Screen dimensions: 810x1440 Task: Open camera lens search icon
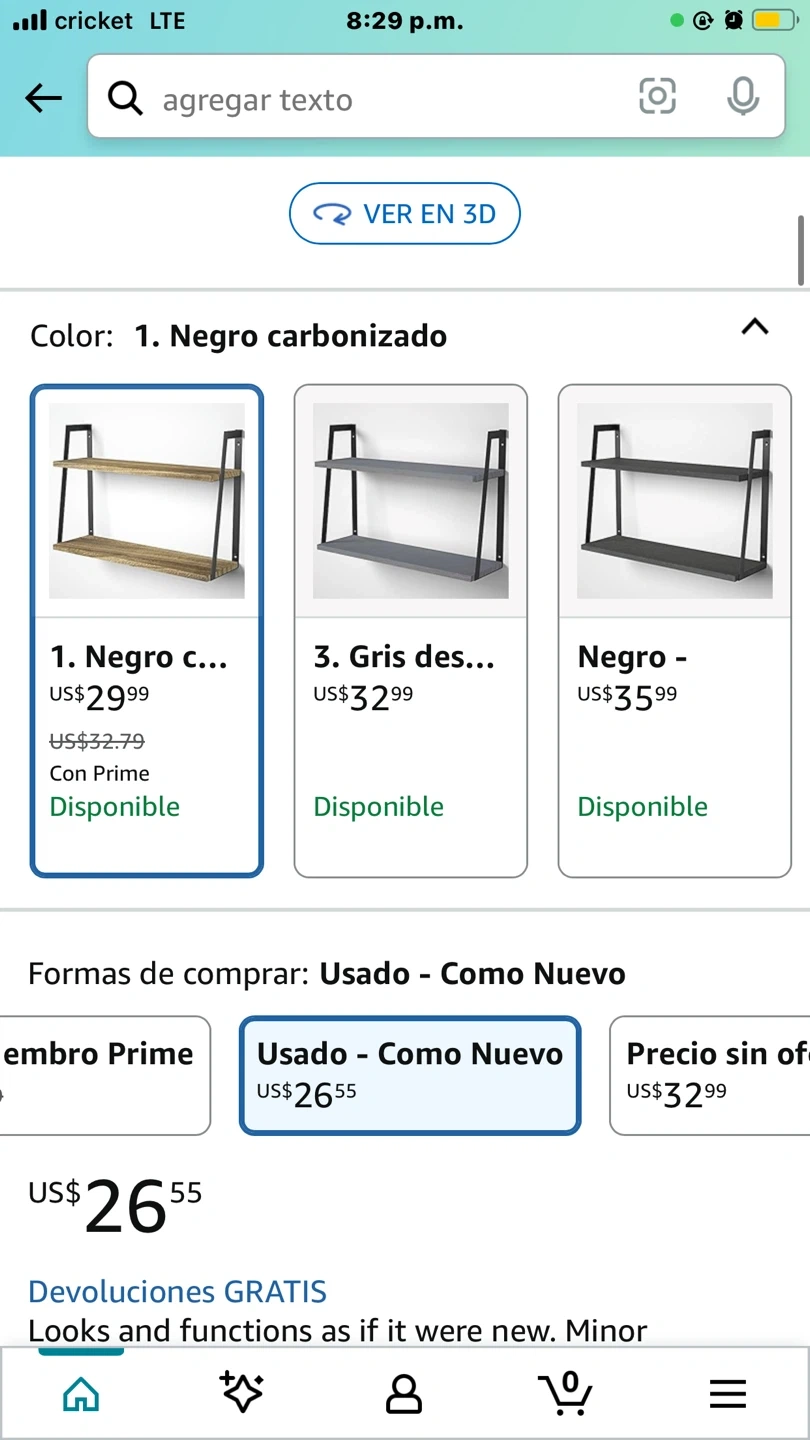(x=657, y=96)
